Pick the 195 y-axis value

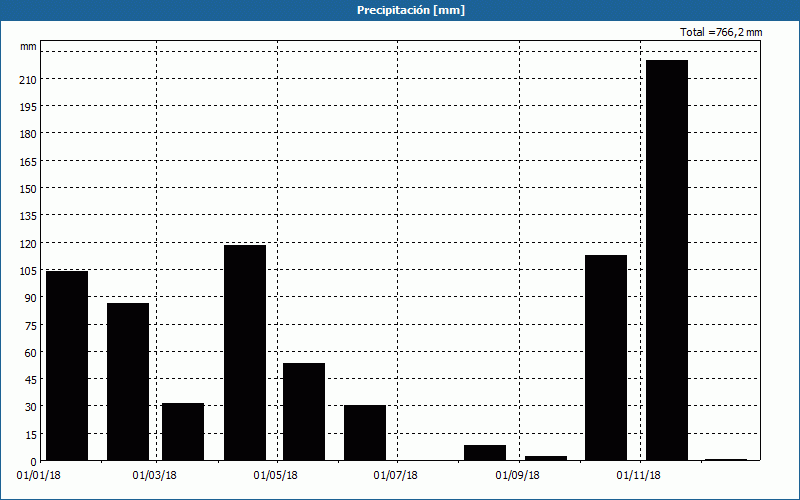click(x=29, y=107)
